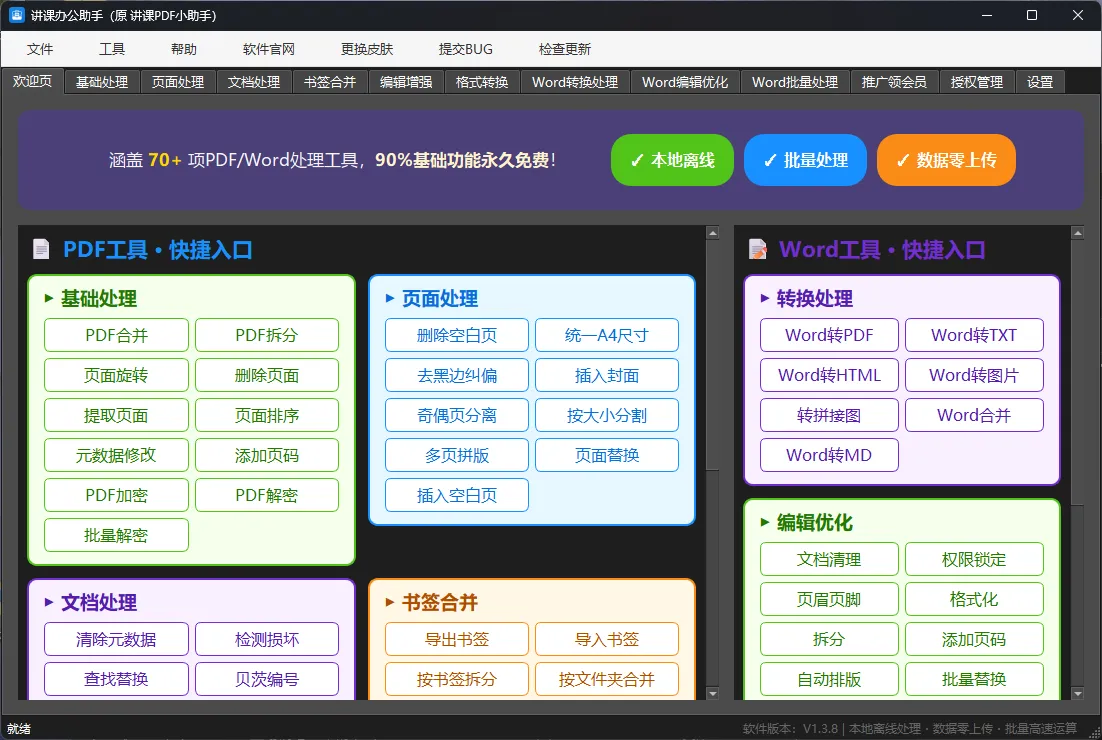Image resolution: width=1102 pixels, height=740 pixels.
Task: Click the orange 数据零上传 badge
Action: tap(946, 160)
